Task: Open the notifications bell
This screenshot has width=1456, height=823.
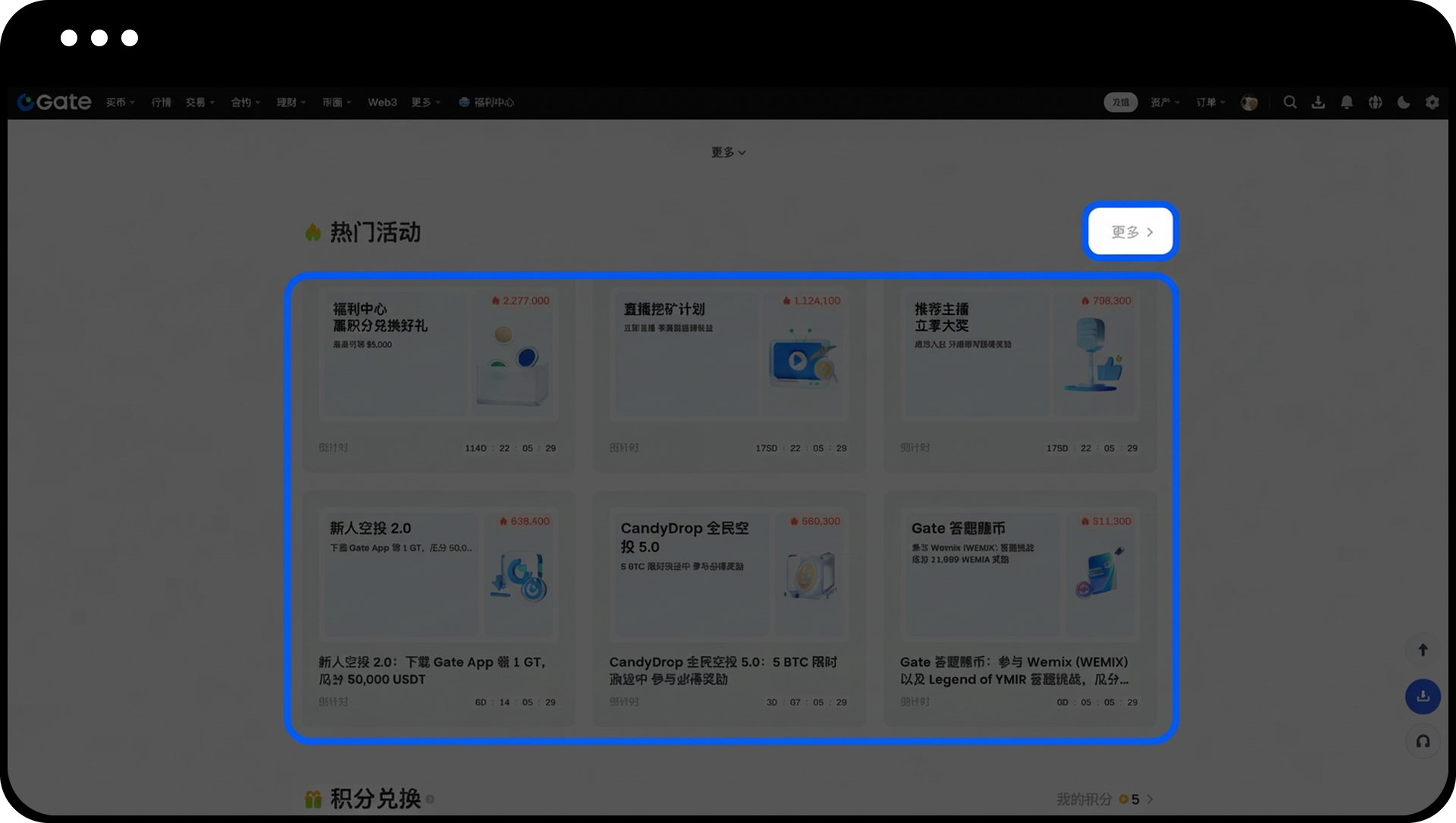Action: [1347, 102]
